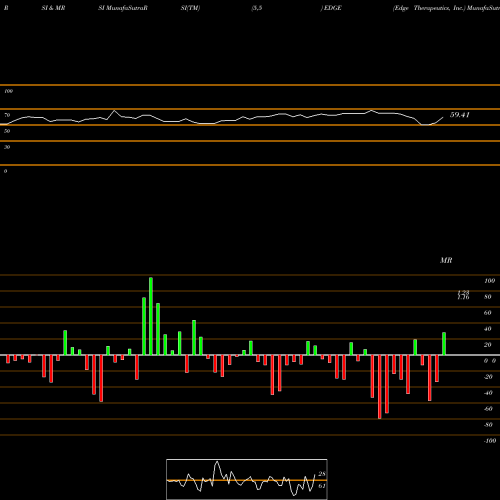This screenshot has height=500, width=500.
Task: Click the EDGE ticker symbol in the header
Action: (x=333, y=8)
